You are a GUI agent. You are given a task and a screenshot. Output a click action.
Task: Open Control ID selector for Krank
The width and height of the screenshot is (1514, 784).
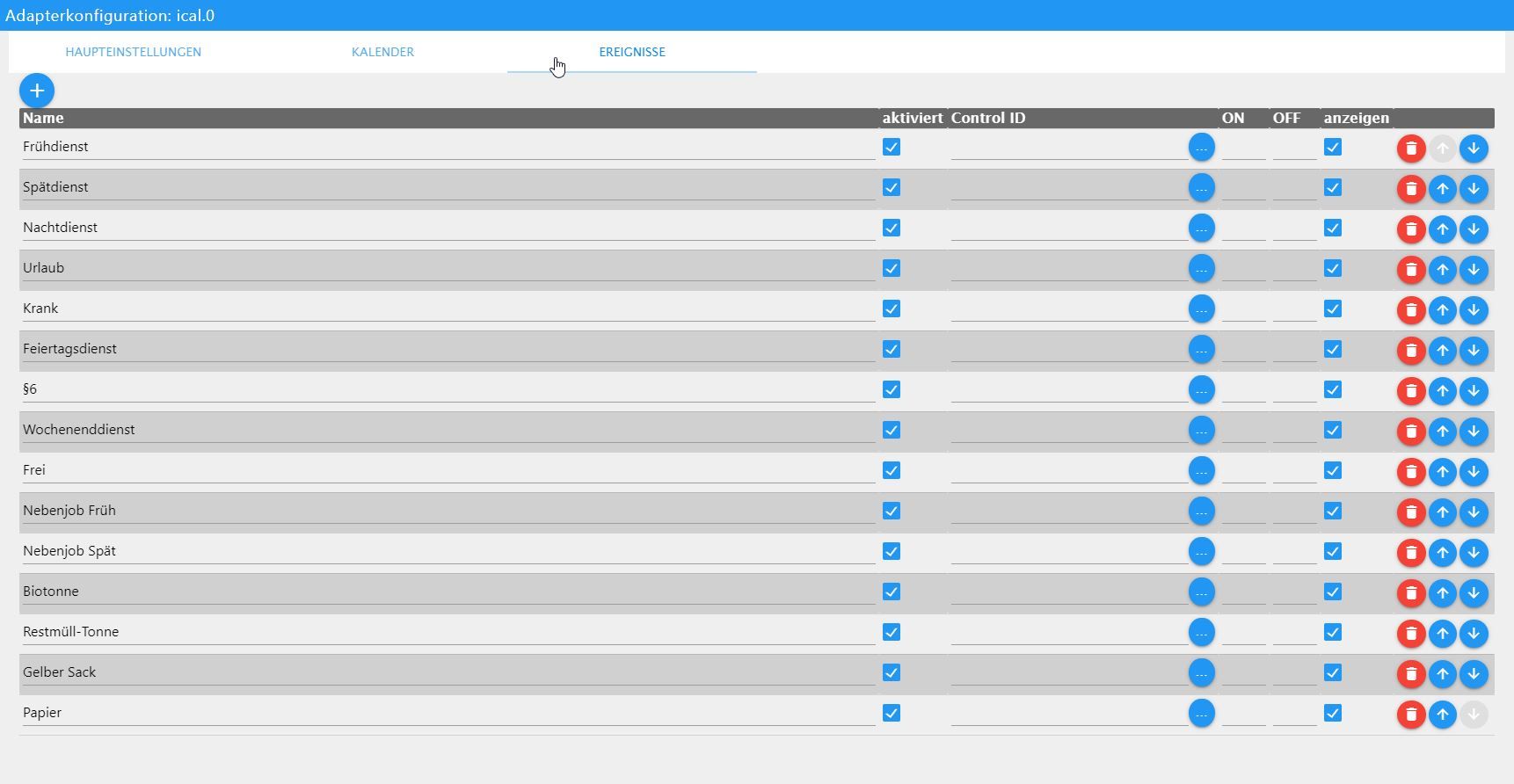coord(1202,309)
